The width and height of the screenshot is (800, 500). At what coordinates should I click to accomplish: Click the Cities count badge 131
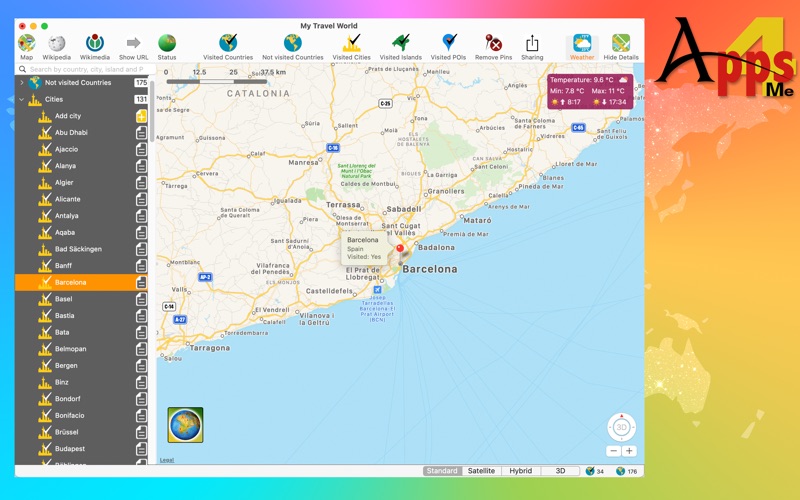click(141, 99)
